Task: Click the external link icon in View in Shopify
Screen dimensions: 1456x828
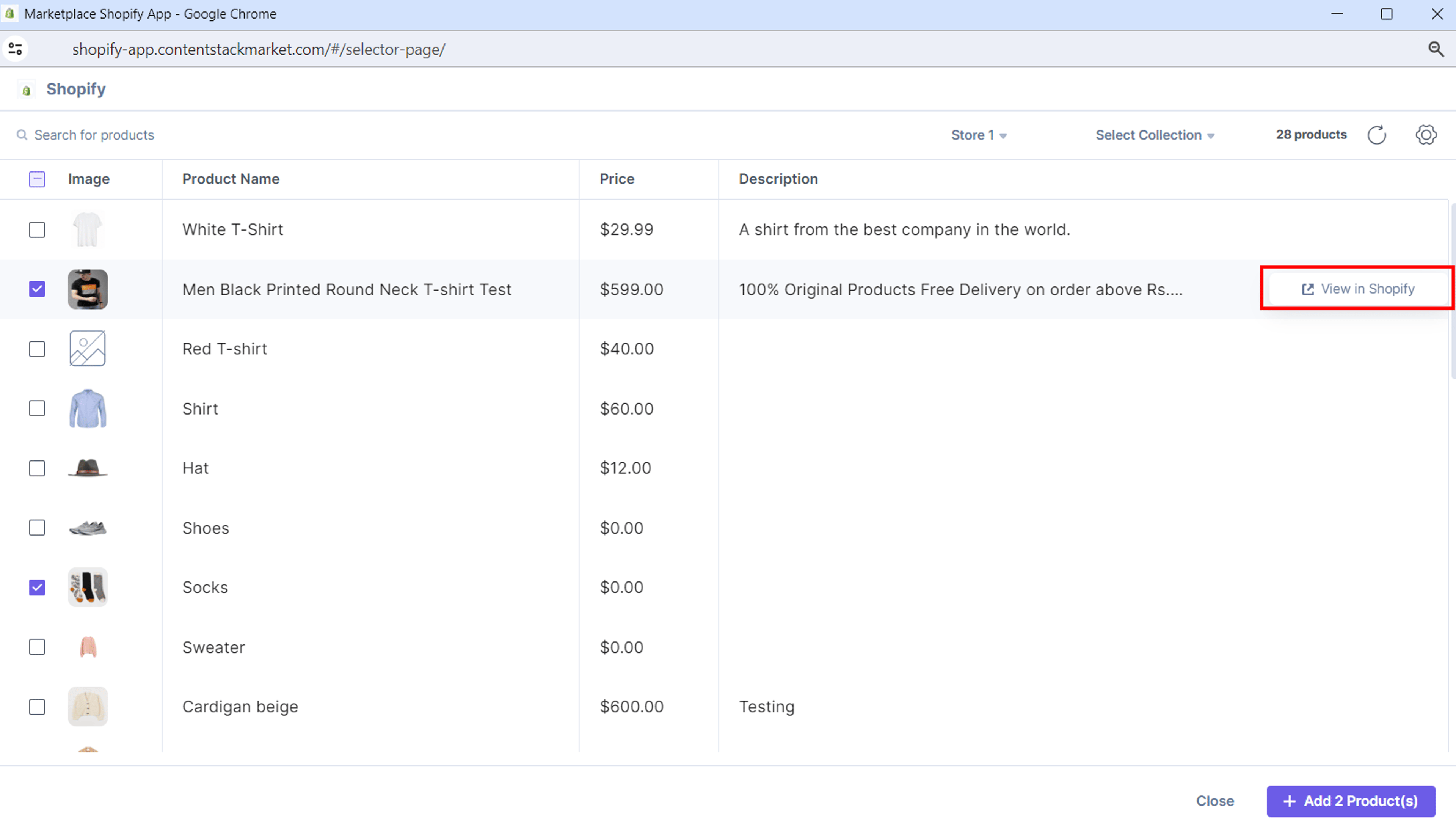Action: (1308, 289)
